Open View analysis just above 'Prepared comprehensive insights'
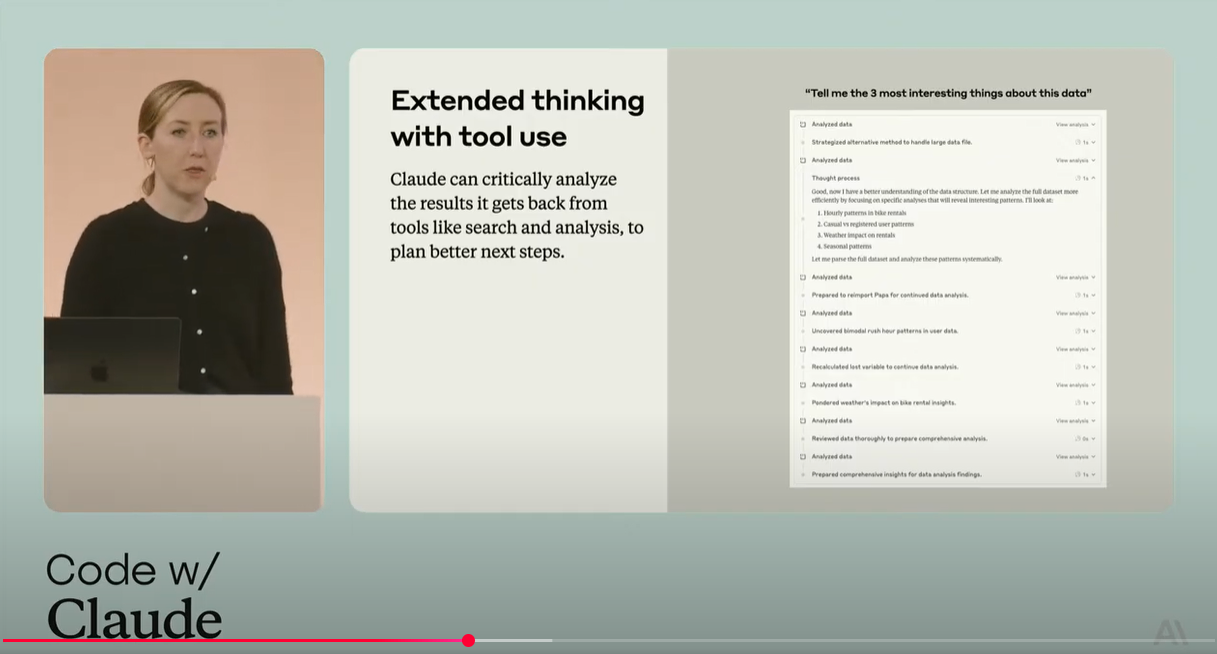Image resolution: width=1217 pixels, height=654 pixels. click(1075, 457)
